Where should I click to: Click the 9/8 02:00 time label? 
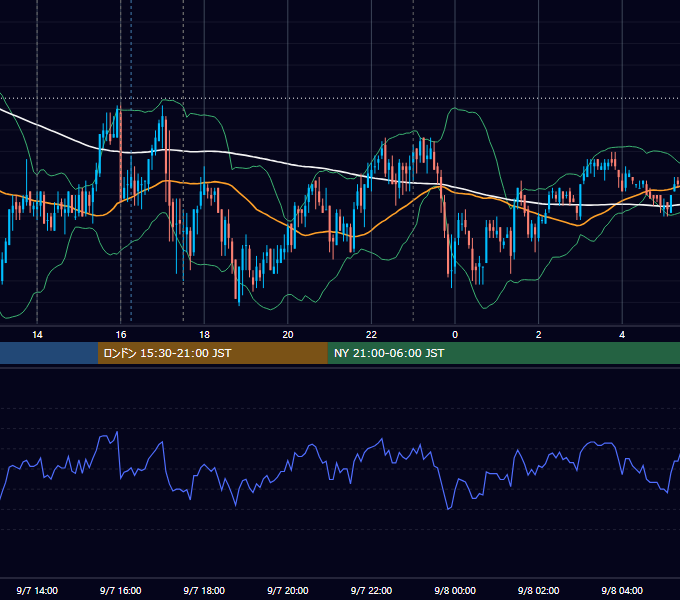[x=539, y=591]
